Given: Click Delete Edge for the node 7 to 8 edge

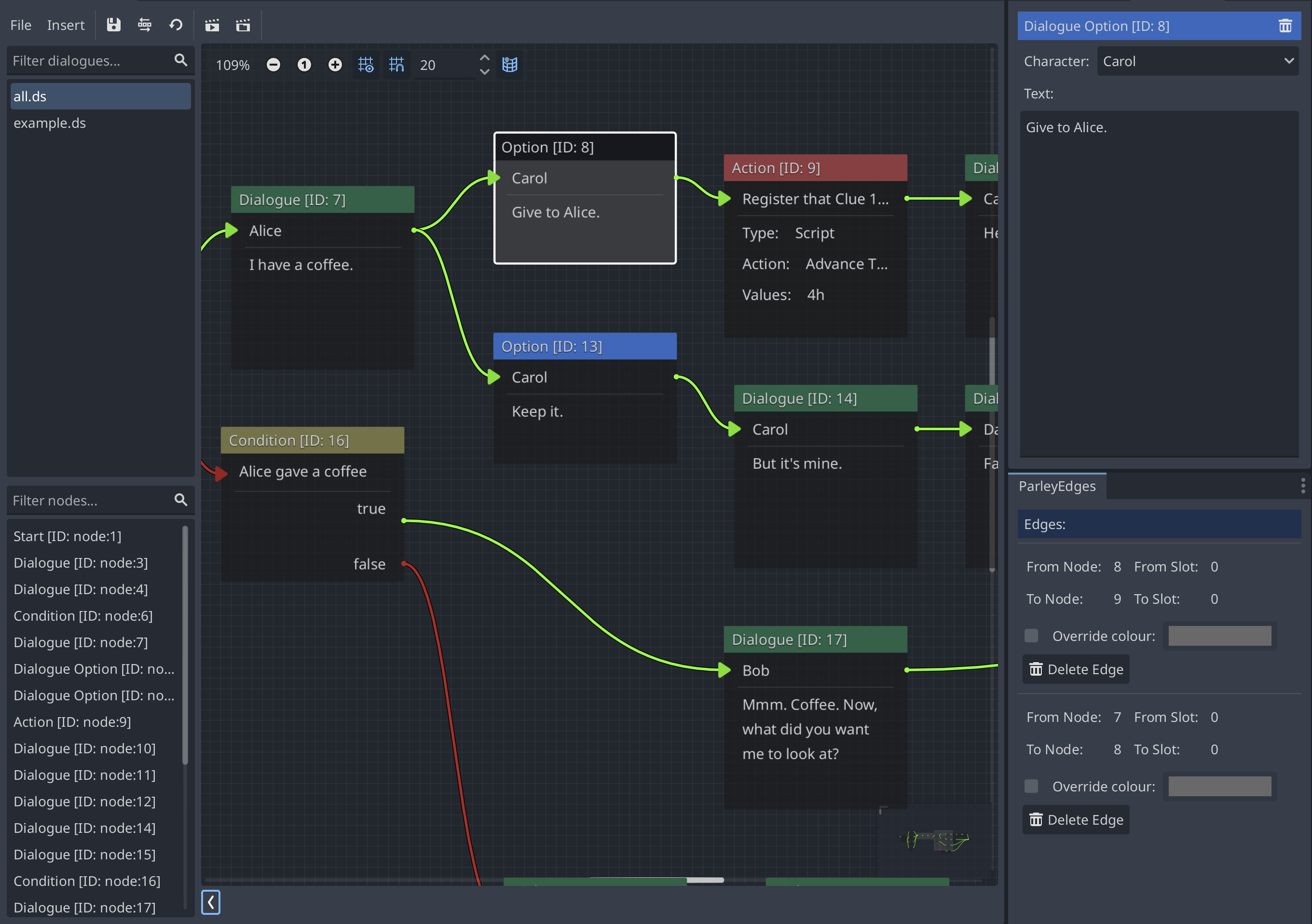Looking at the screenshot, I should (x=1076, y=819).
